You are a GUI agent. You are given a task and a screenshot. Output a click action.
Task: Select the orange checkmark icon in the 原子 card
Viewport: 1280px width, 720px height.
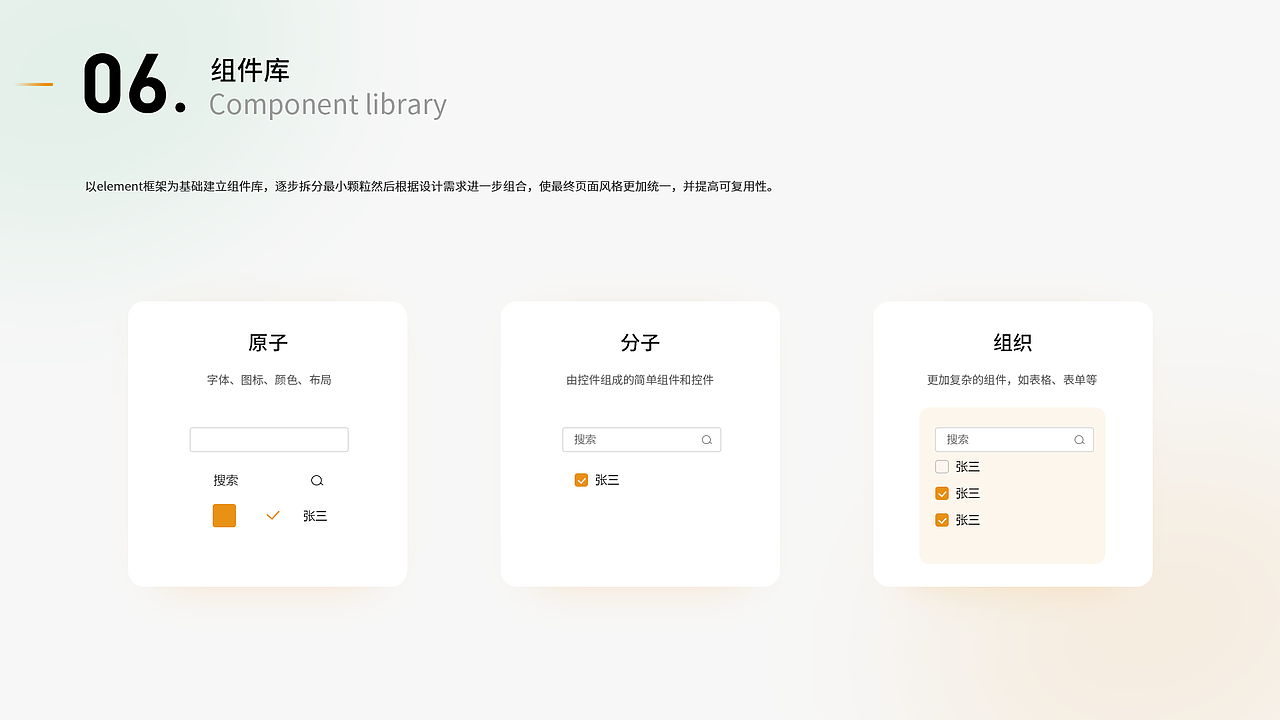[272, 515]
